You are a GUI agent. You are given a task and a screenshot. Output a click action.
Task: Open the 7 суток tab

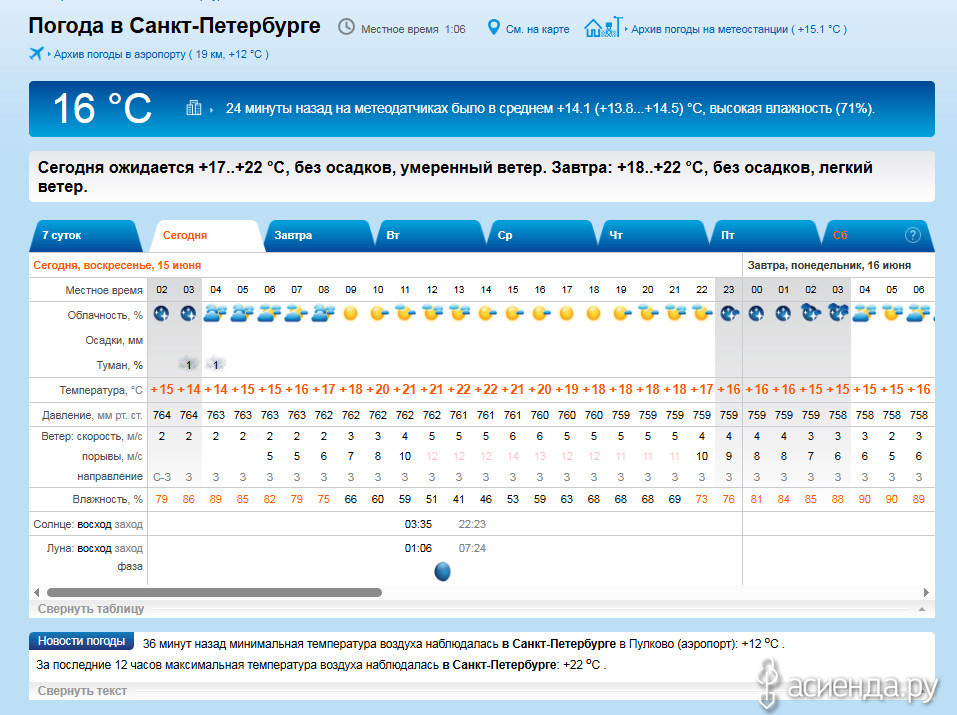[x=85, y=236]
